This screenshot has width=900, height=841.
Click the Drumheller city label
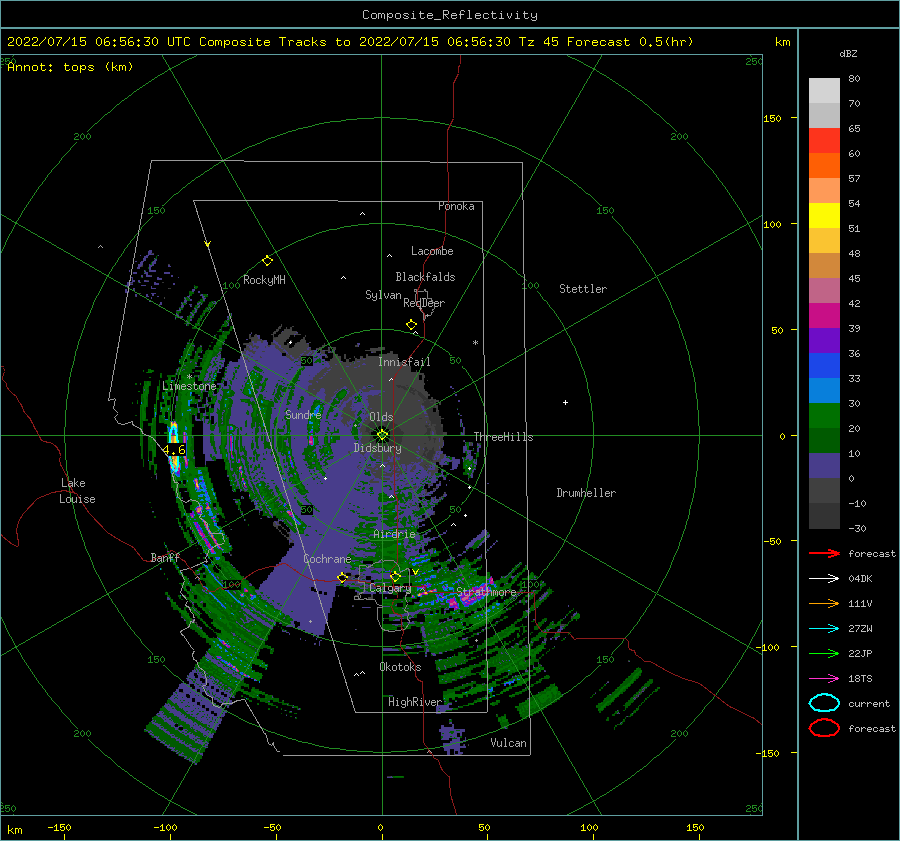(x=586, y=493)
